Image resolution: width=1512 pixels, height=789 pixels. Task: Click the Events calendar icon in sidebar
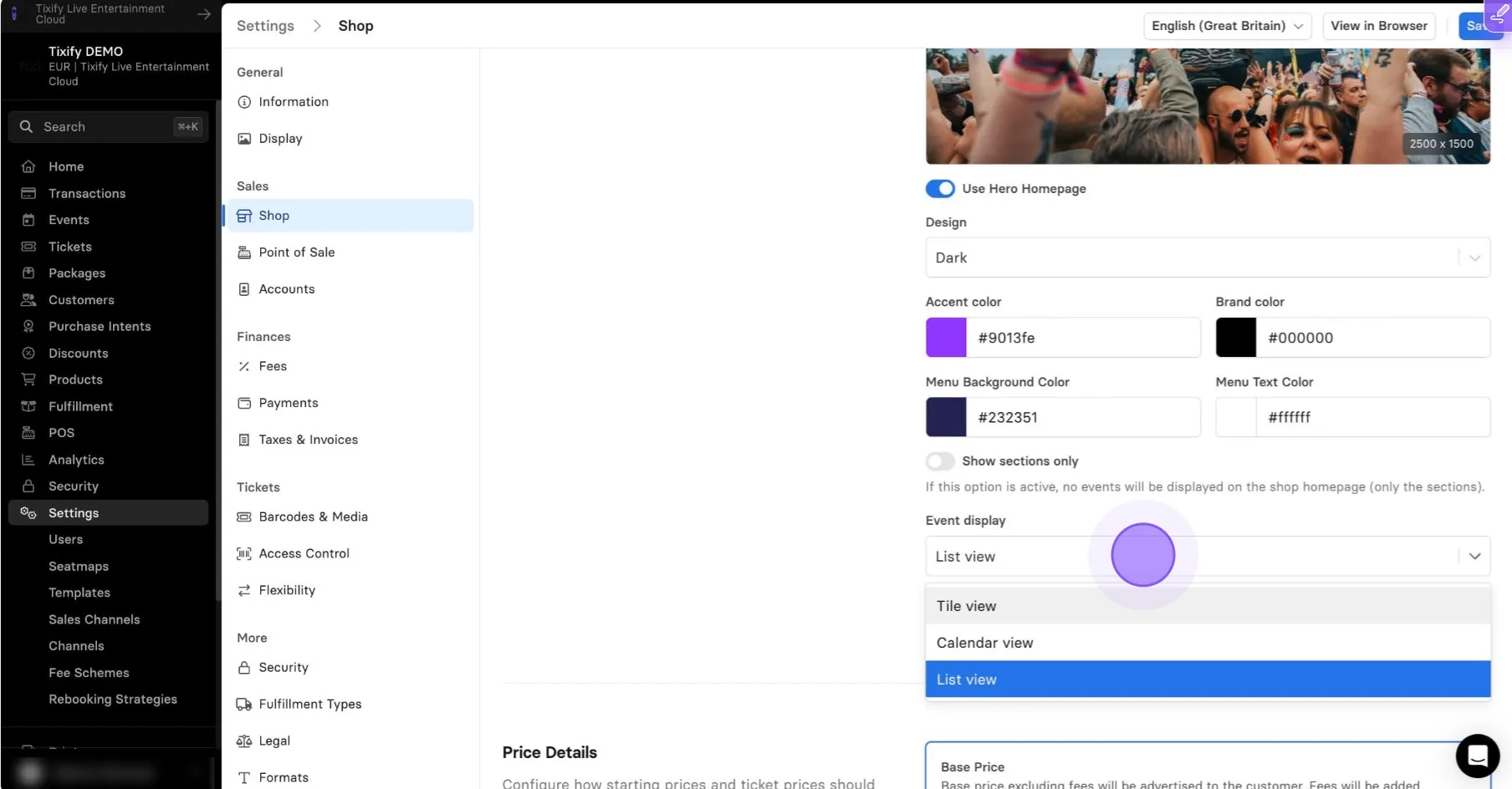28,220
